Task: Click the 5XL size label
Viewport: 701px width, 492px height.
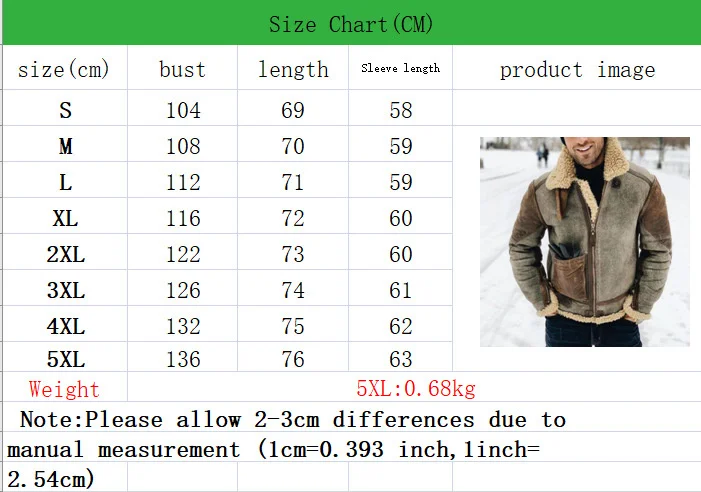Action: [65, 357]
